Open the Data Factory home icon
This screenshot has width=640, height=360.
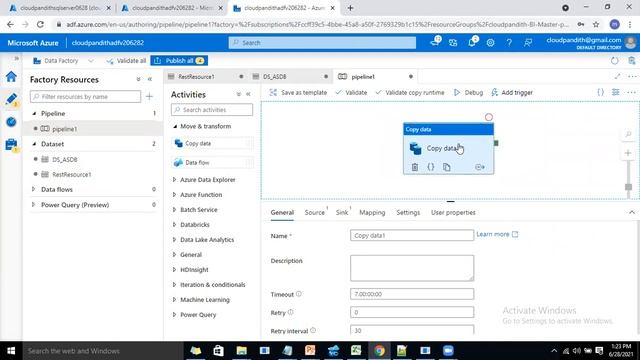(11, 77)
